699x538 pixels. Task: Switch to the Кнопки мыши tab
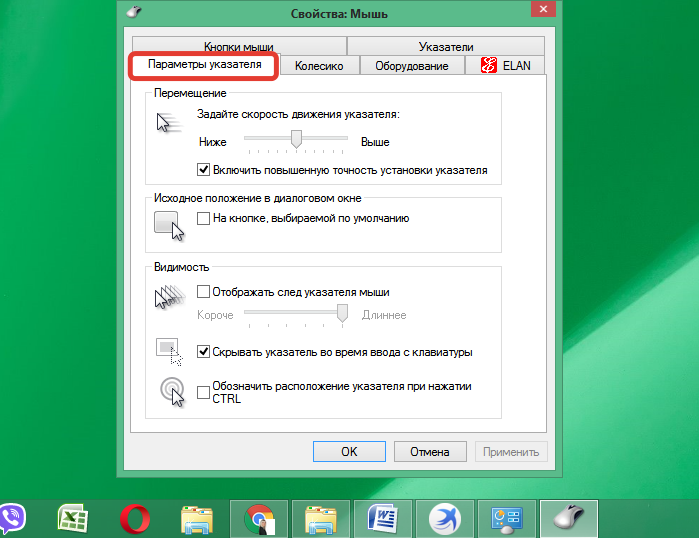click(x=239, y=46)
